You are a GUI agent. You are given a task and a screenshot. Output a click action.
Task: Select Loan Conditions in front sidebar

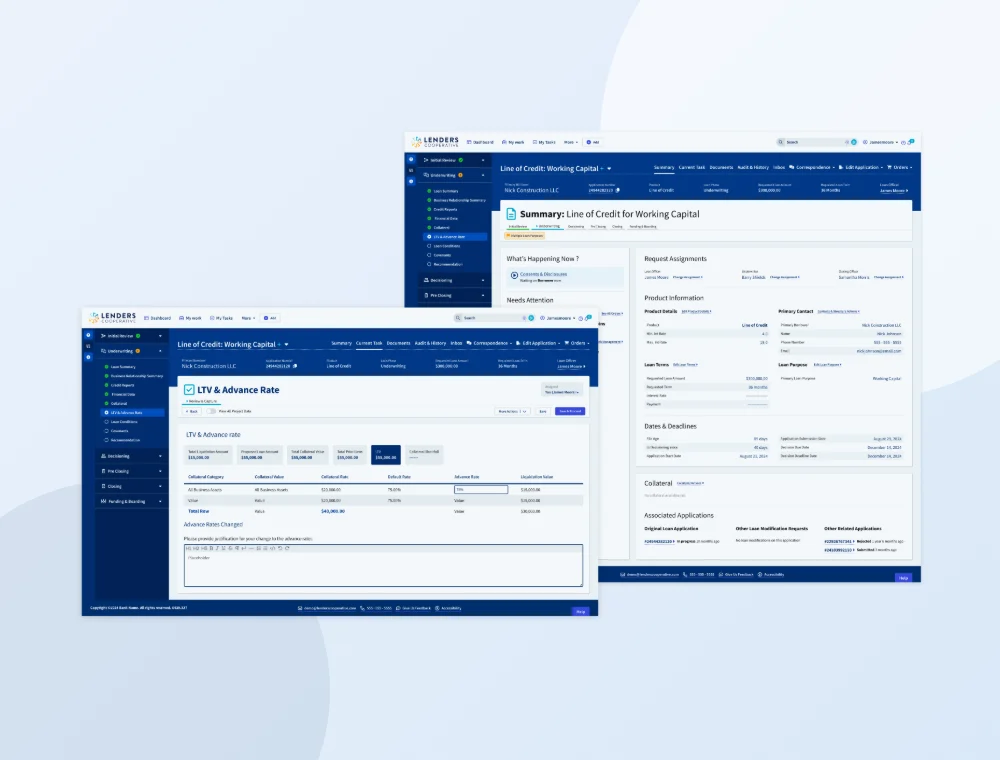[123, 422]
